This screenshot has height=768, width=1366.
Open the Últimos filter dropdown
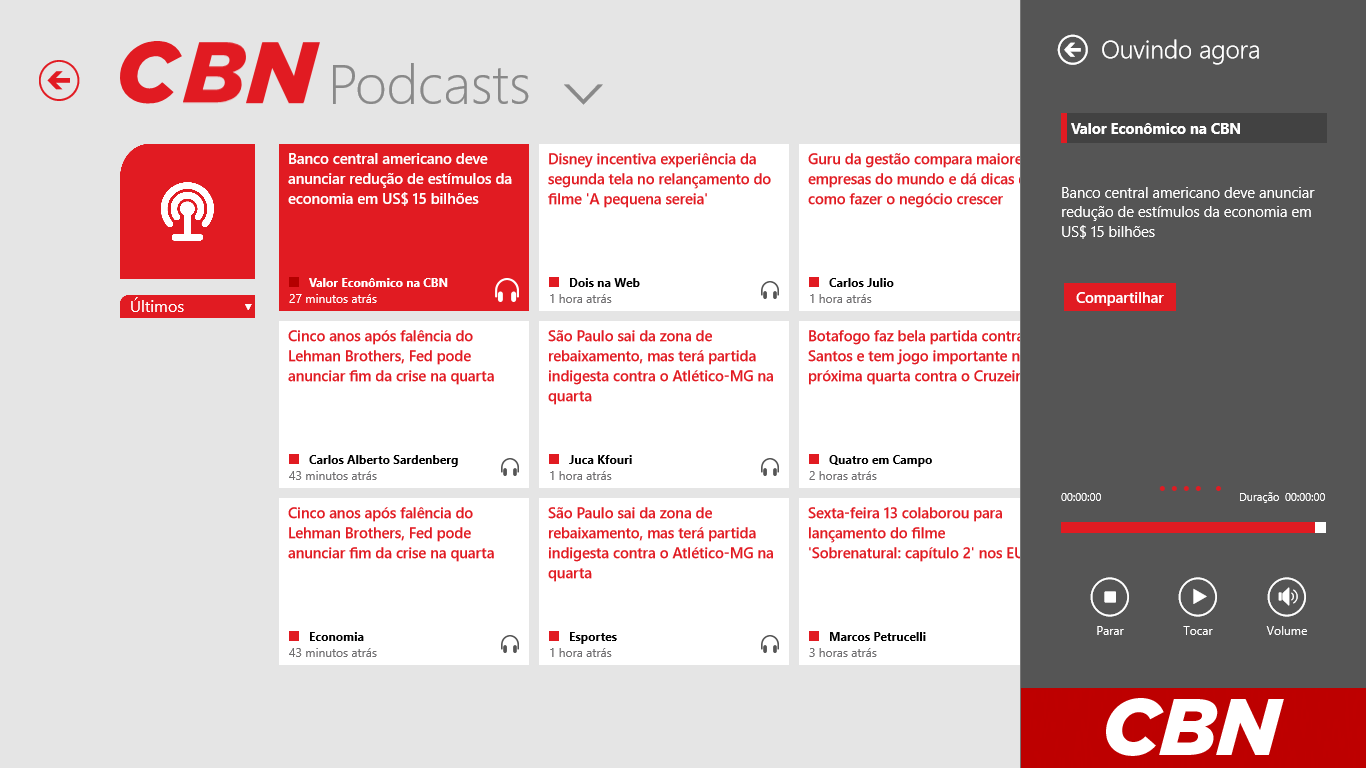[187, 307]
